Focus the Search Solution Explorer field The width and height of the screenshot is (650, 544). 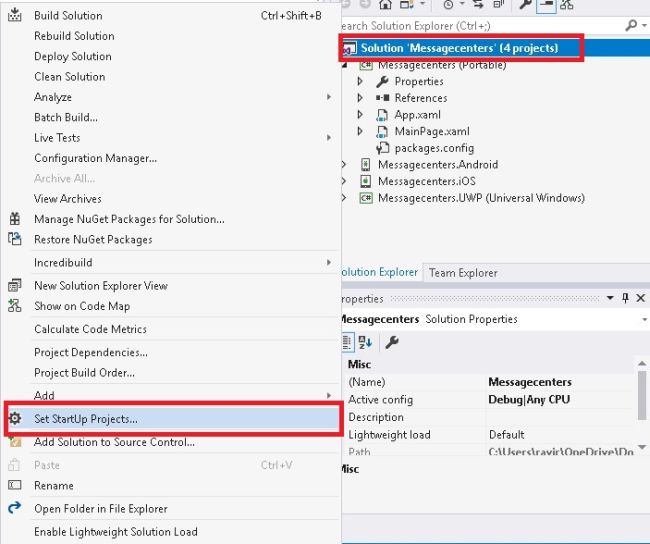coord(481,26)
